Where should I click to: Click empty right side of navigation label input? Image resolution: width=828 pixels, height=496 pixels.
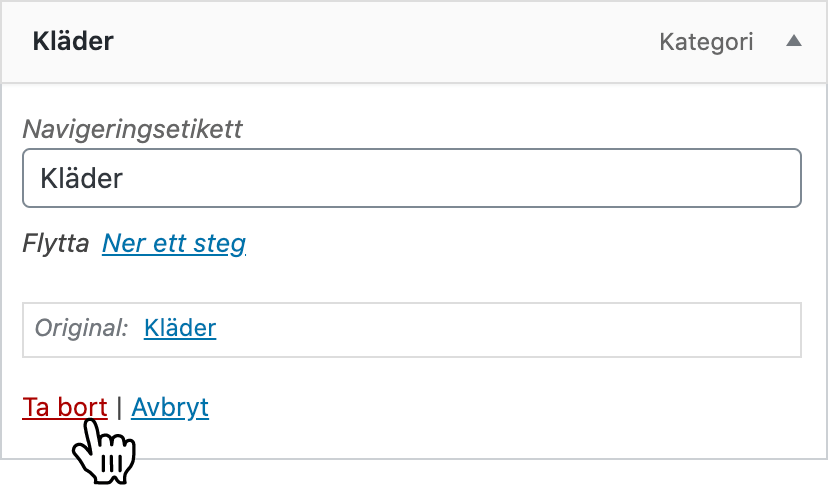click(x=650, y=178)
